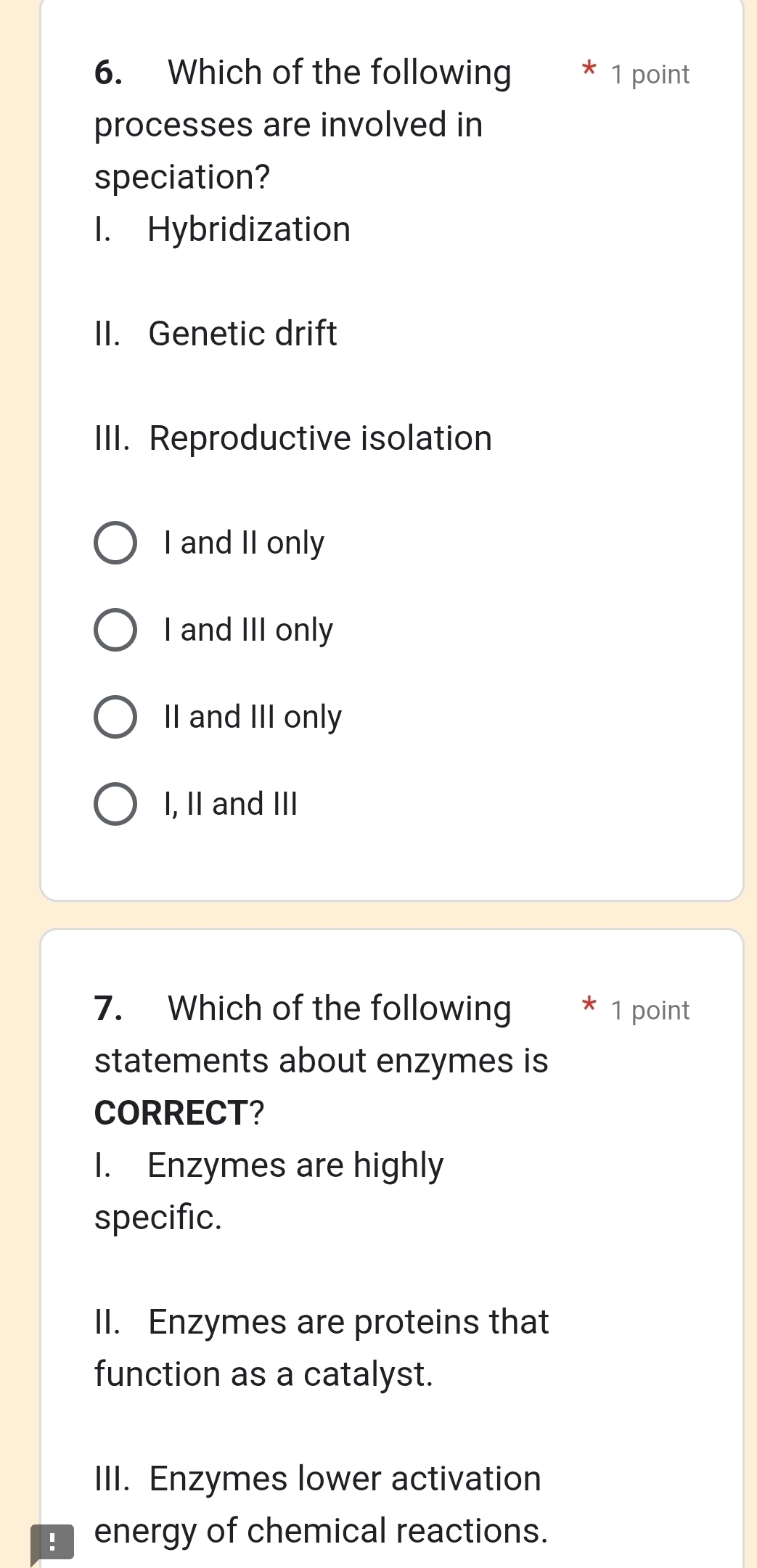Select the "II and III only" option
This screenshot has height=1568, width=757.
pos(115,717)
